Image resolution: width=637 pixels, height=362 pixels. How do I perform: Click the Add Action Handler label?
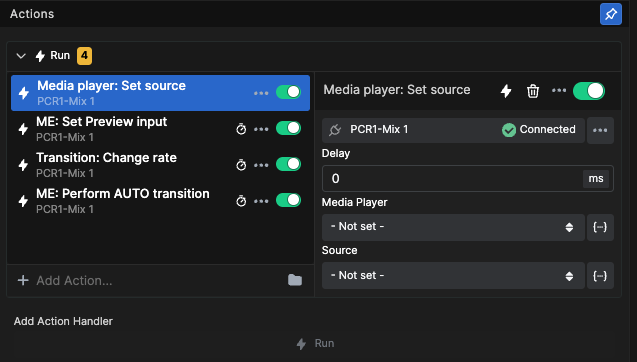[63, 321]
